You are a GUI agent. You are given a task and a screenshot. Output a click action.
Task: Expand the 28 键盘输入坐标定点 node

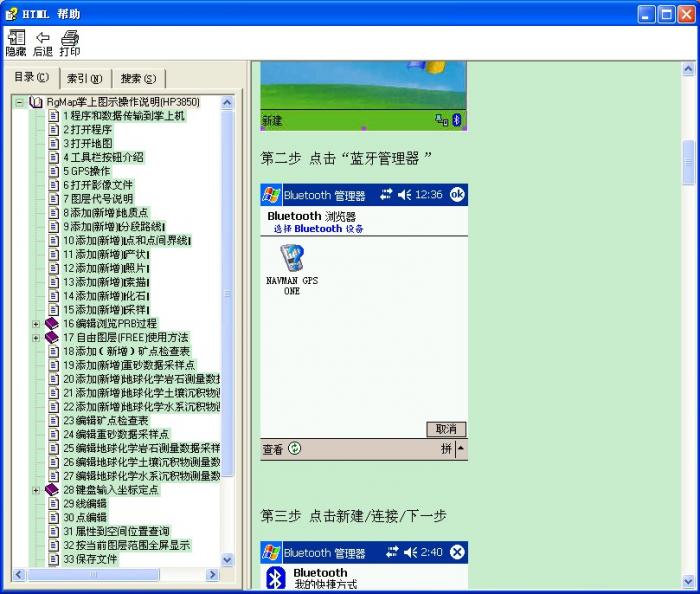click(37, 490)
